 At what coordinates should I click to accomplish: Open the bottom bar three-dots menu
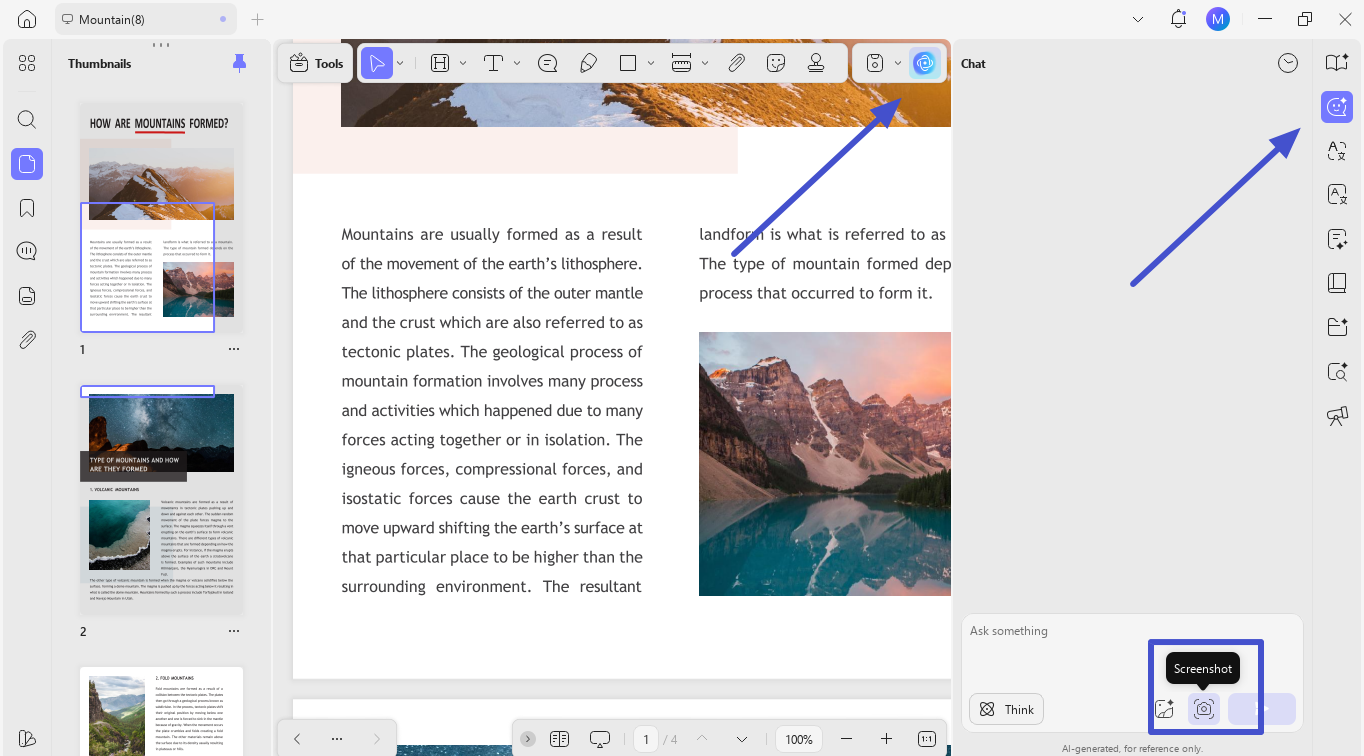click(337, 739)
